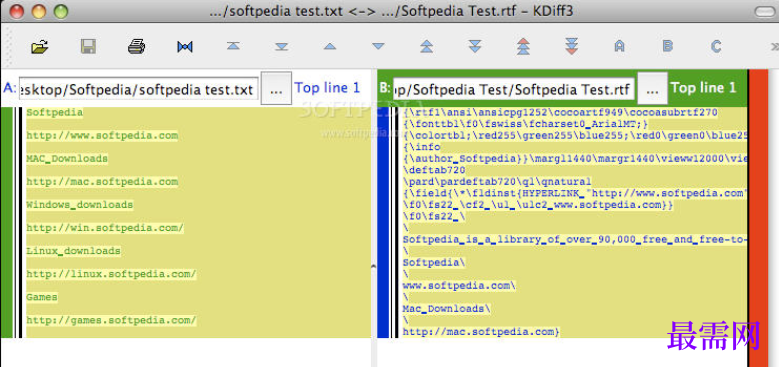Click the Save floppy disk icon
779x367 pixels.
[88, 47]
